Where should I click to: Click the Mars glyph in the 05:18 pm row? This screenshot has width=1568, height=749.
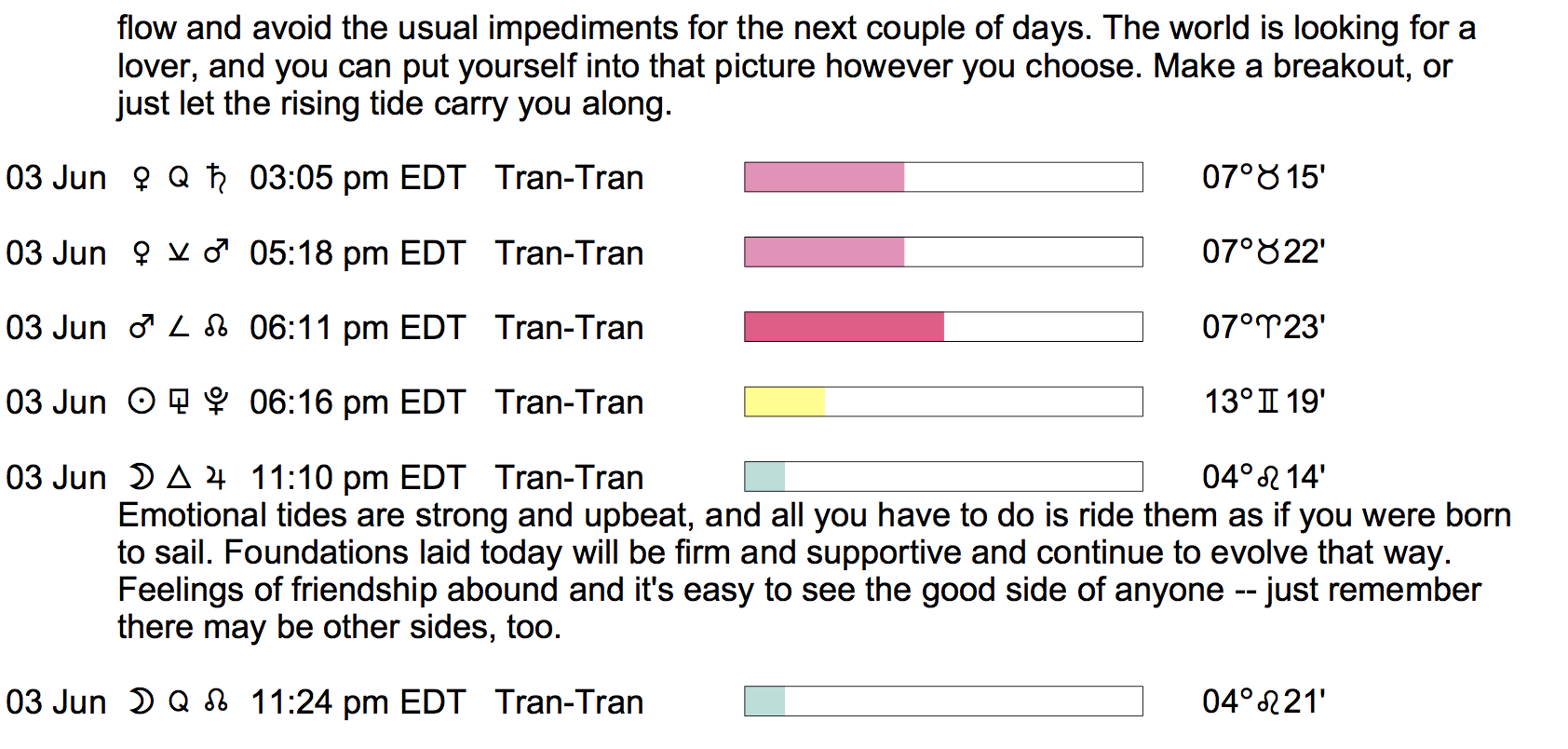(x=216, y=252)
